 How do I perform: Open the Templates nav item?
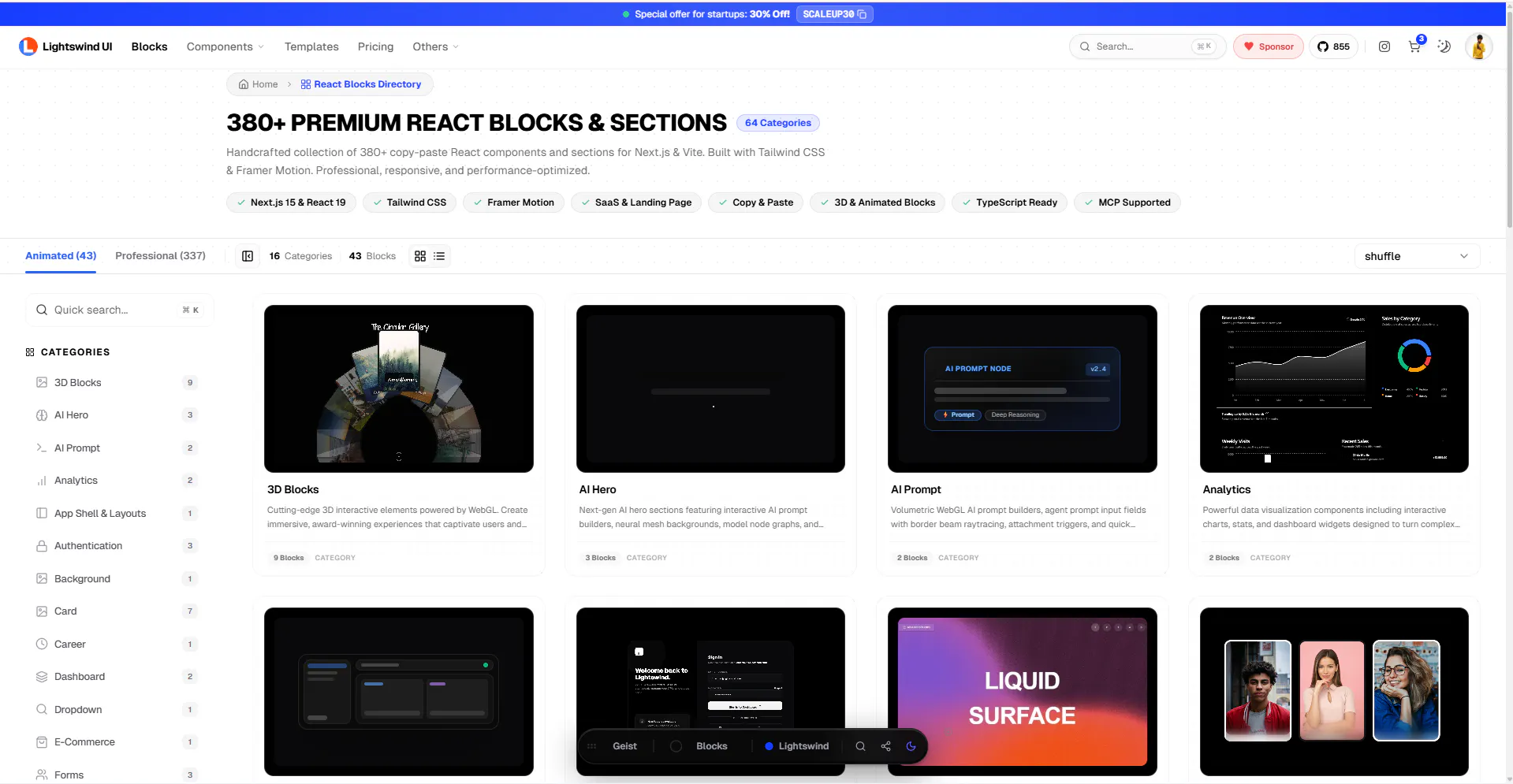pos(311,46)
